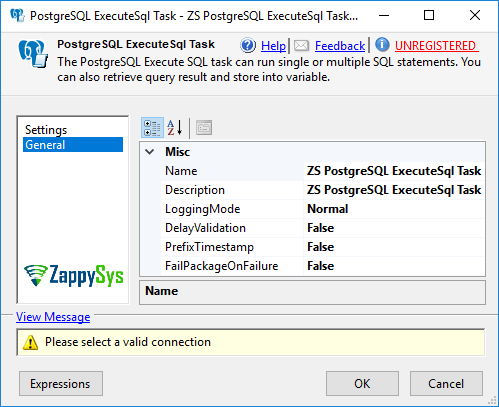The width and height of the screenshot is (499, 407).
Task: Click the Categorized view toolbar icon
Action: tap(152, 128)
